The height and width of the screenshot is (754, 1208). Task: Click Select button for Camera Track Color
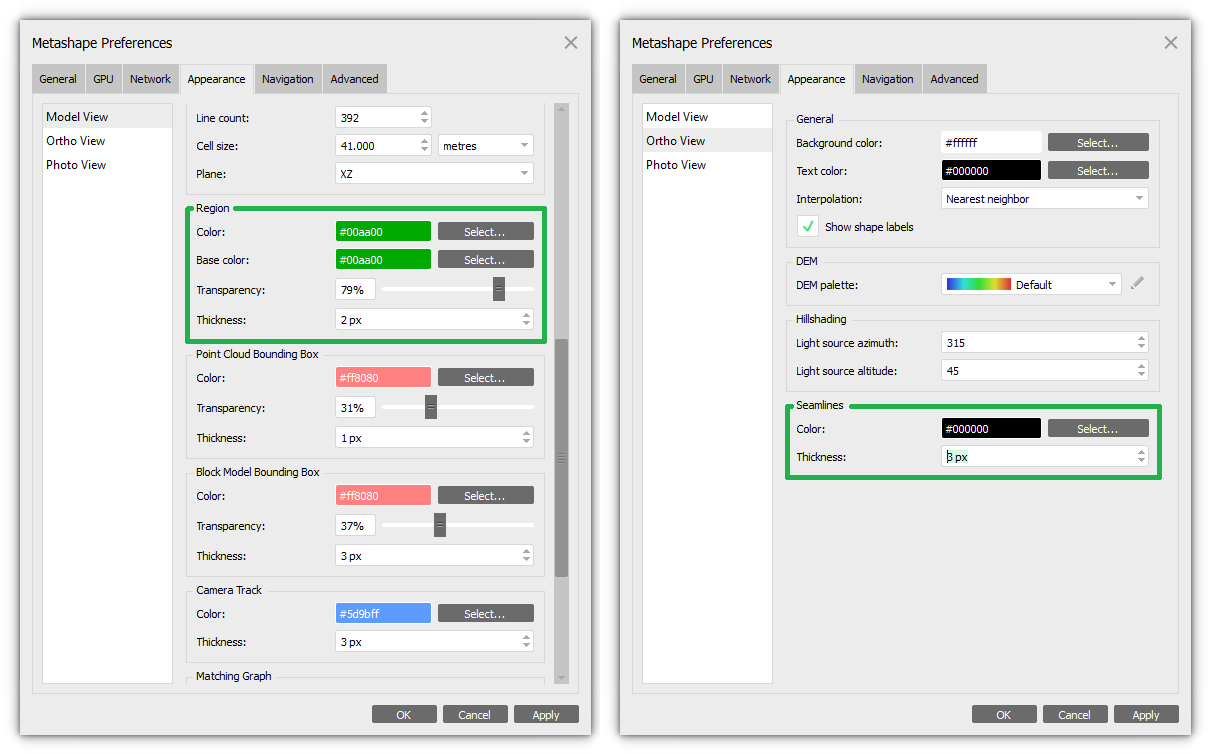(x=485, y=614)
